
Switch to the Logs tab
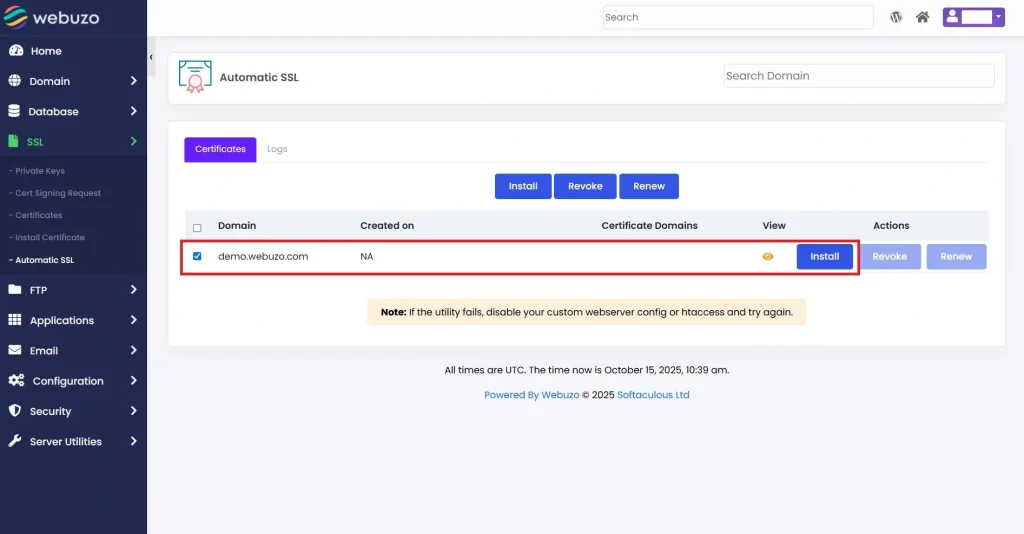pyautogui.click(x=277, y=149)
